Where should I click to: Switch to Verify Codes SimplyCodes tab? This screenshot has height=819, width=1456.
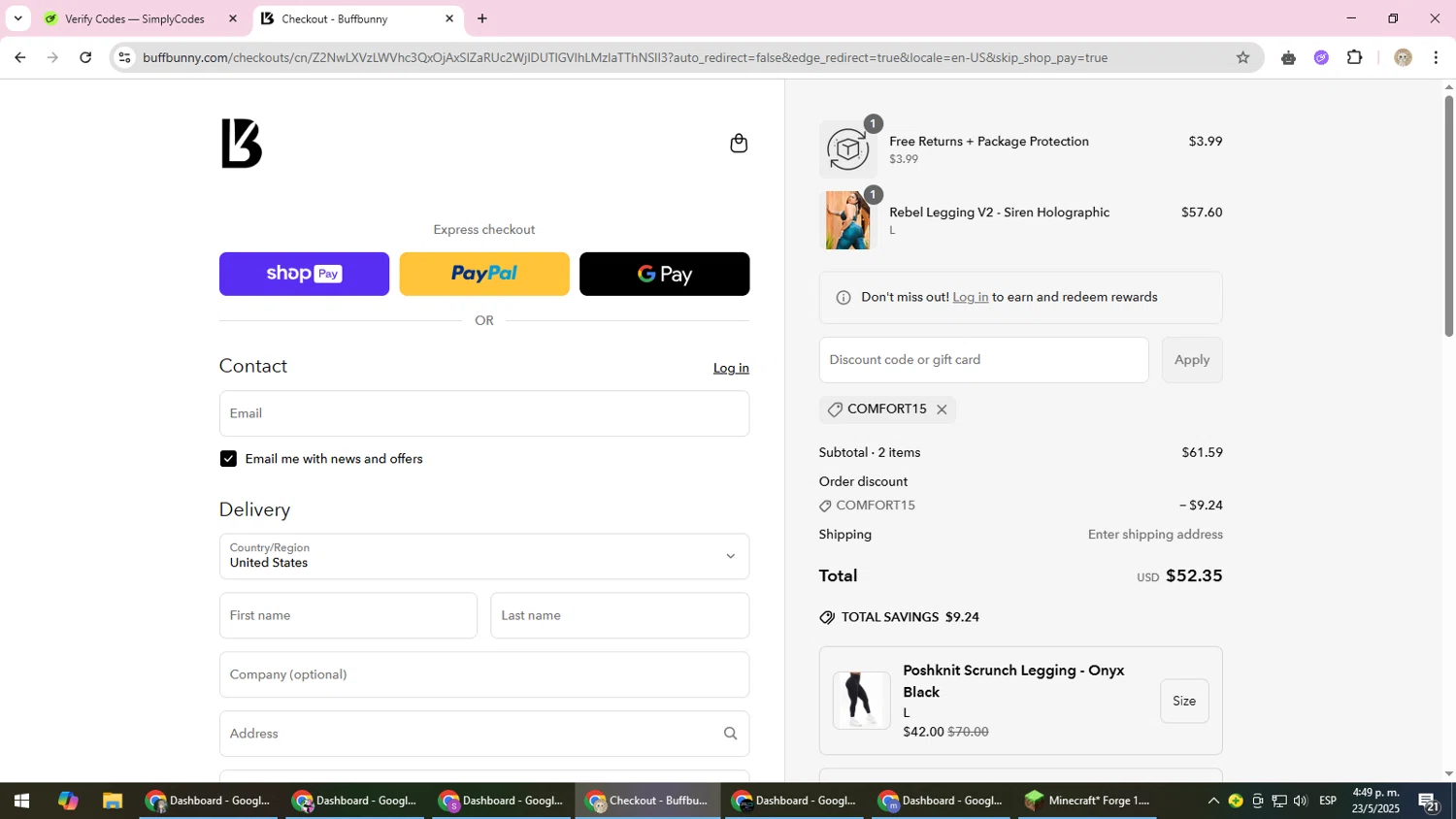click(x=135, y=18)
